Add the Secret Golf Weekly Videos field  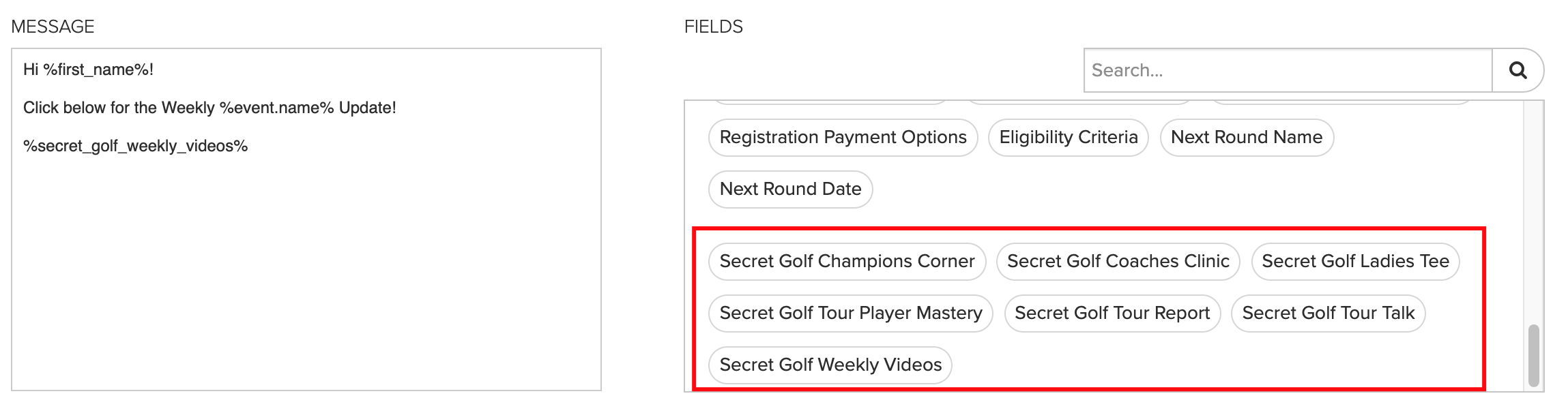(x=830, y=365)
